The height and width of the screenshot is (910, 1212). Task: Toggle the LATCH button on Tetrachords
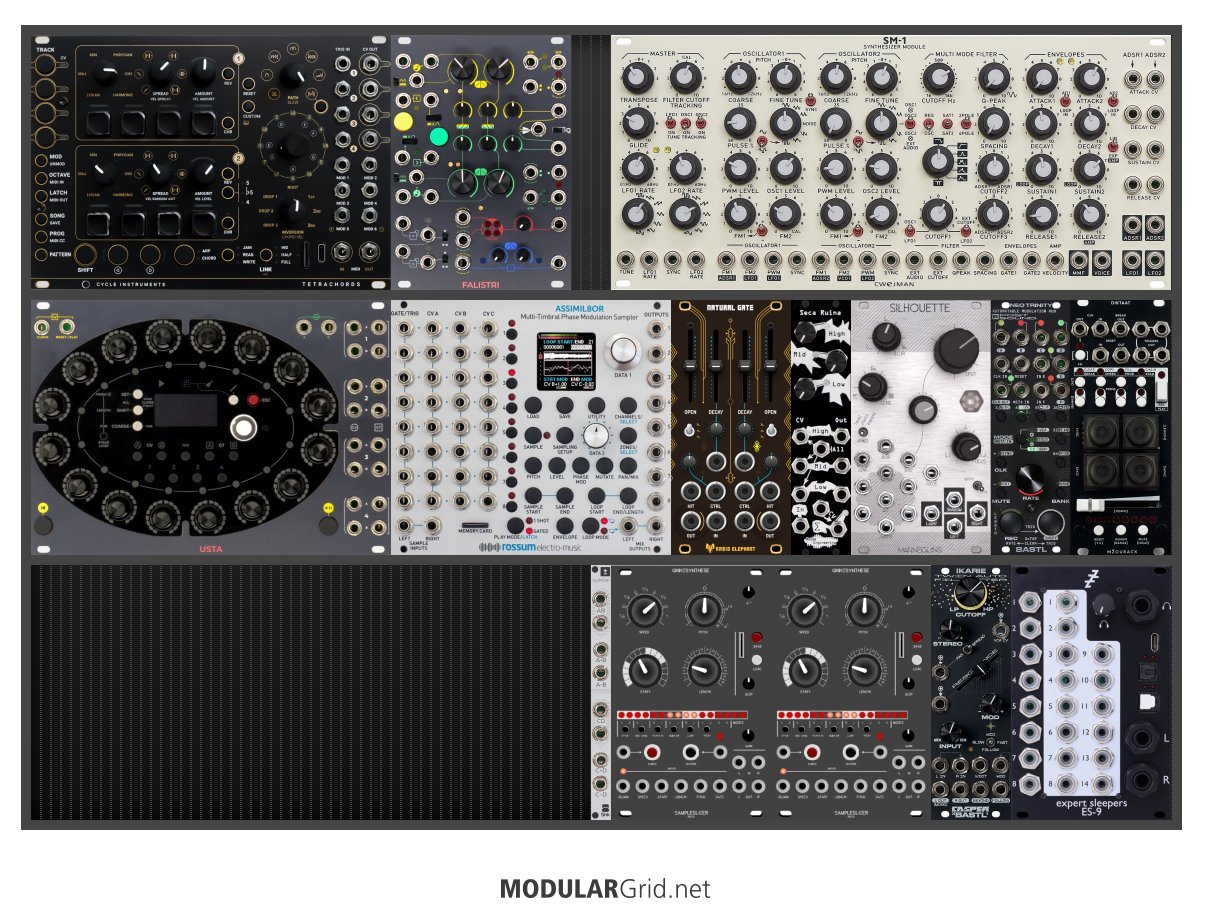(x=41, y=196)
